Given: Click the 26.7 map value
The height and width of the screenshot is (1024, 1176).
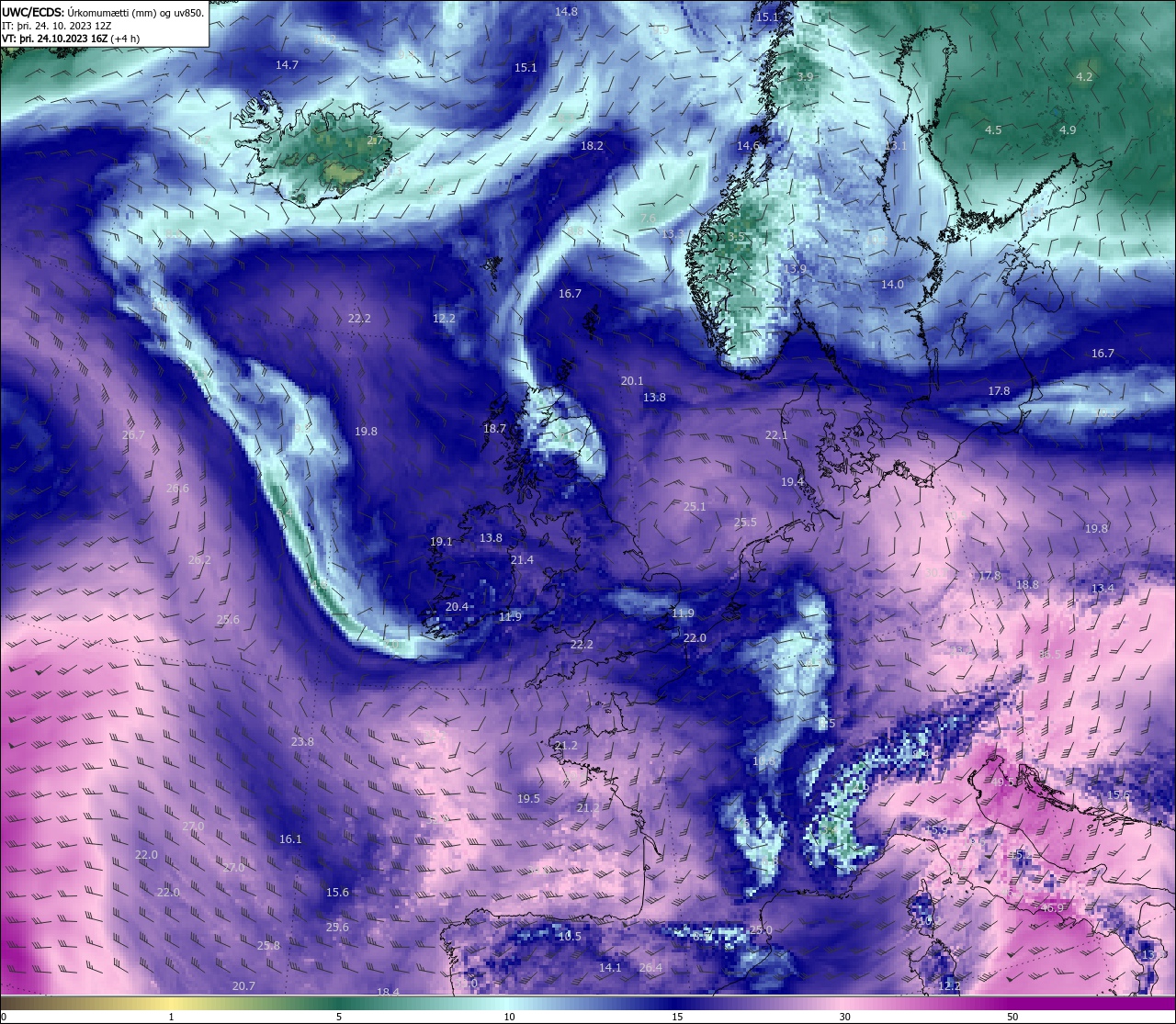Looking at the screenshot, I should pyautogui.click(x=133, y=435).
